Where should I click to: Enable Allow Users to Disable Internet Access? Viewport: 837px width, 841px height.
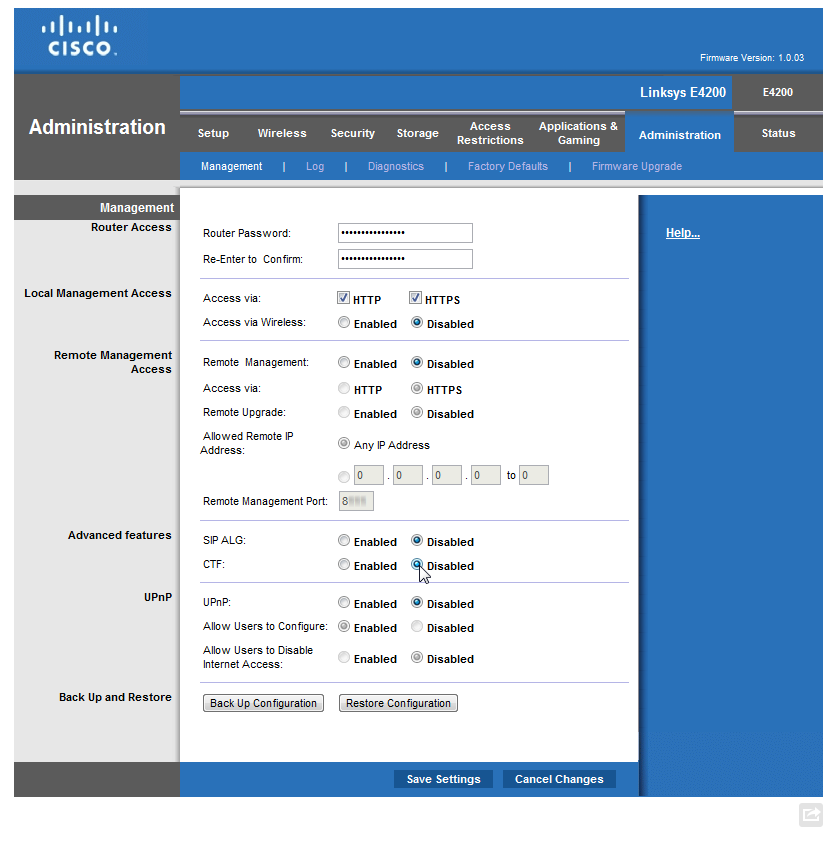(344, 658)
